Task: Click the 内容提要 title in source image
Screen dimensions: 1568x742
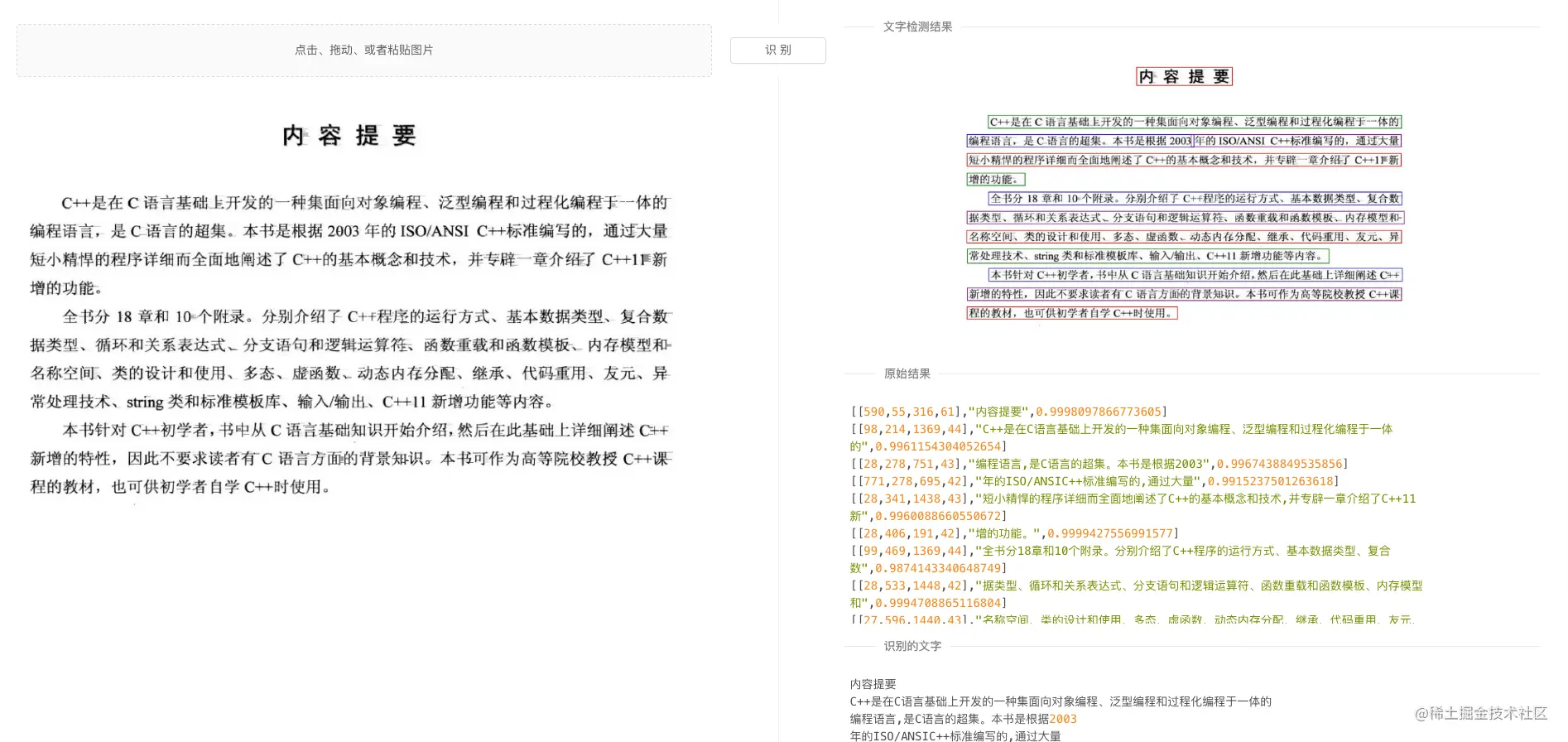Action: [349, 136]
